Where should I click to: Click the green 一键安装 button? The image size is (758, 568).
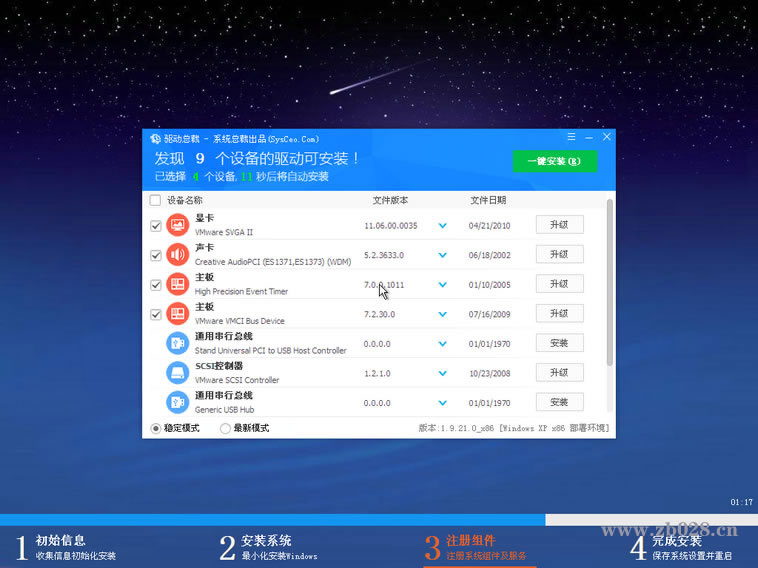click(554, 161)
